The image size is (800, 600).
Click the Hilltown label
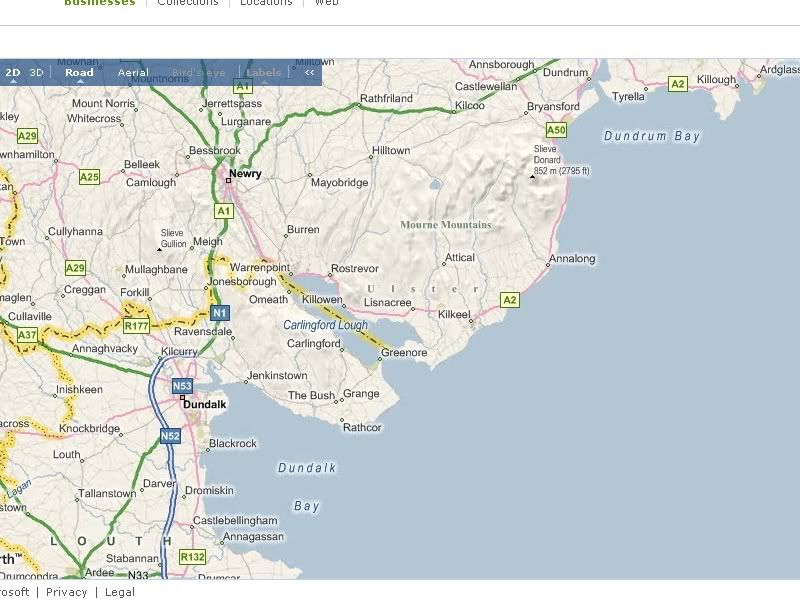(x=391, y=151)
